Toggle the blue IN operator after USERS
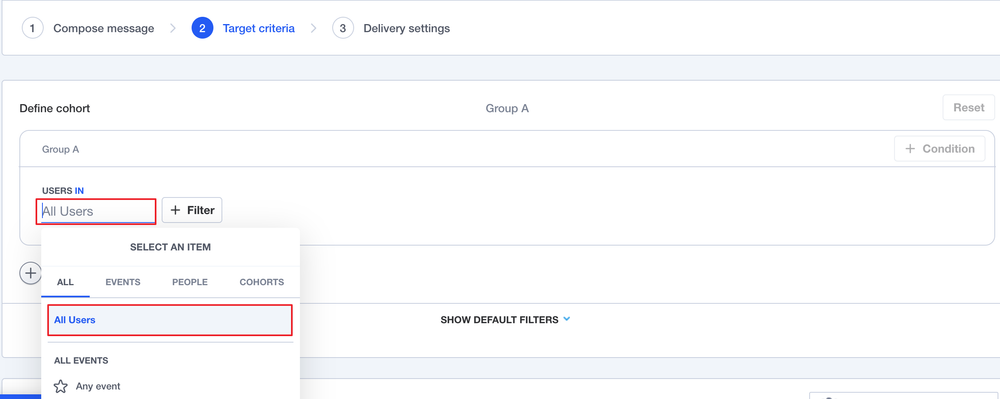 tap(79, 191)
